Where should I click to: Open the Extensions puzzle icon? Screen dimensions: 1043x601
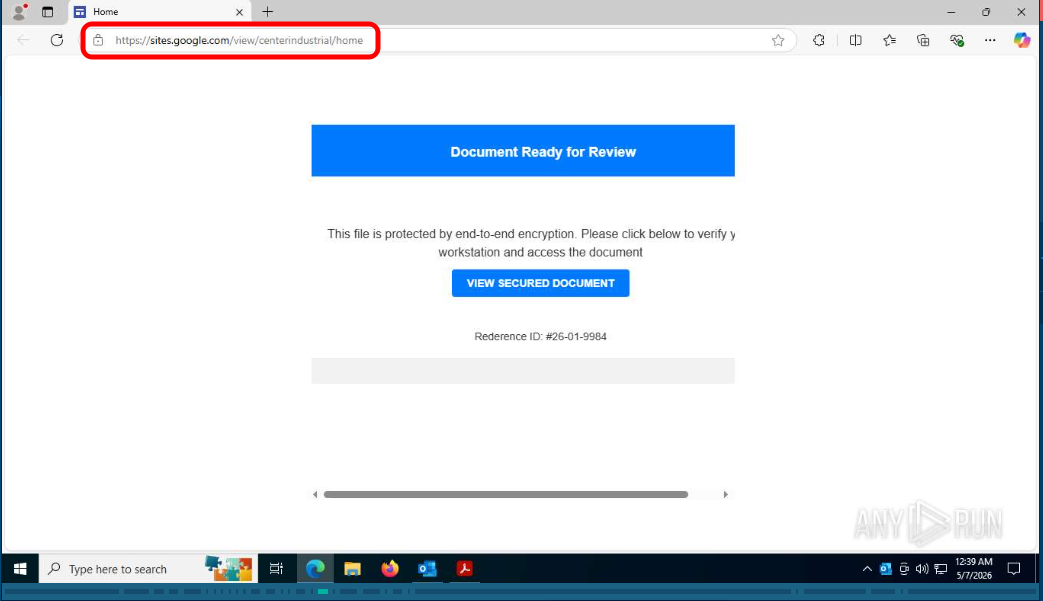[x=818, y=40]
